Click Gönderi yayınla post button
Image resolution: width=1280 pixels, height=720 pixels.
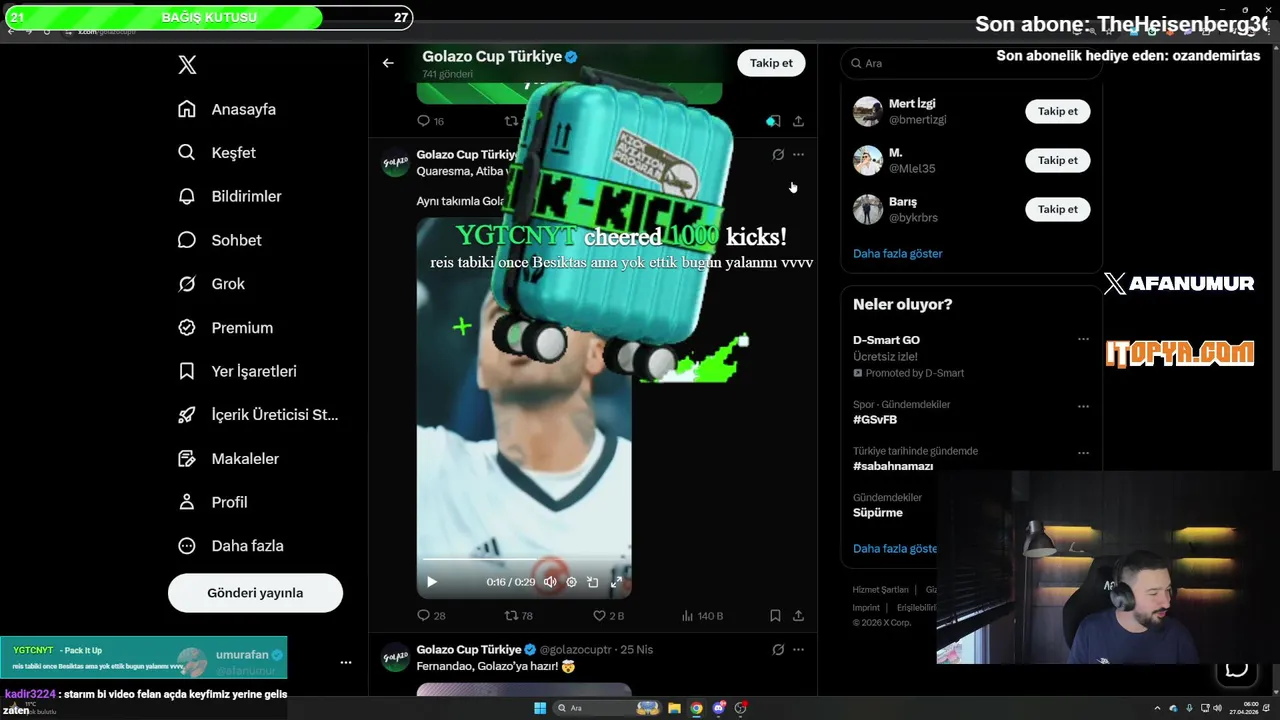click(255, 593)
